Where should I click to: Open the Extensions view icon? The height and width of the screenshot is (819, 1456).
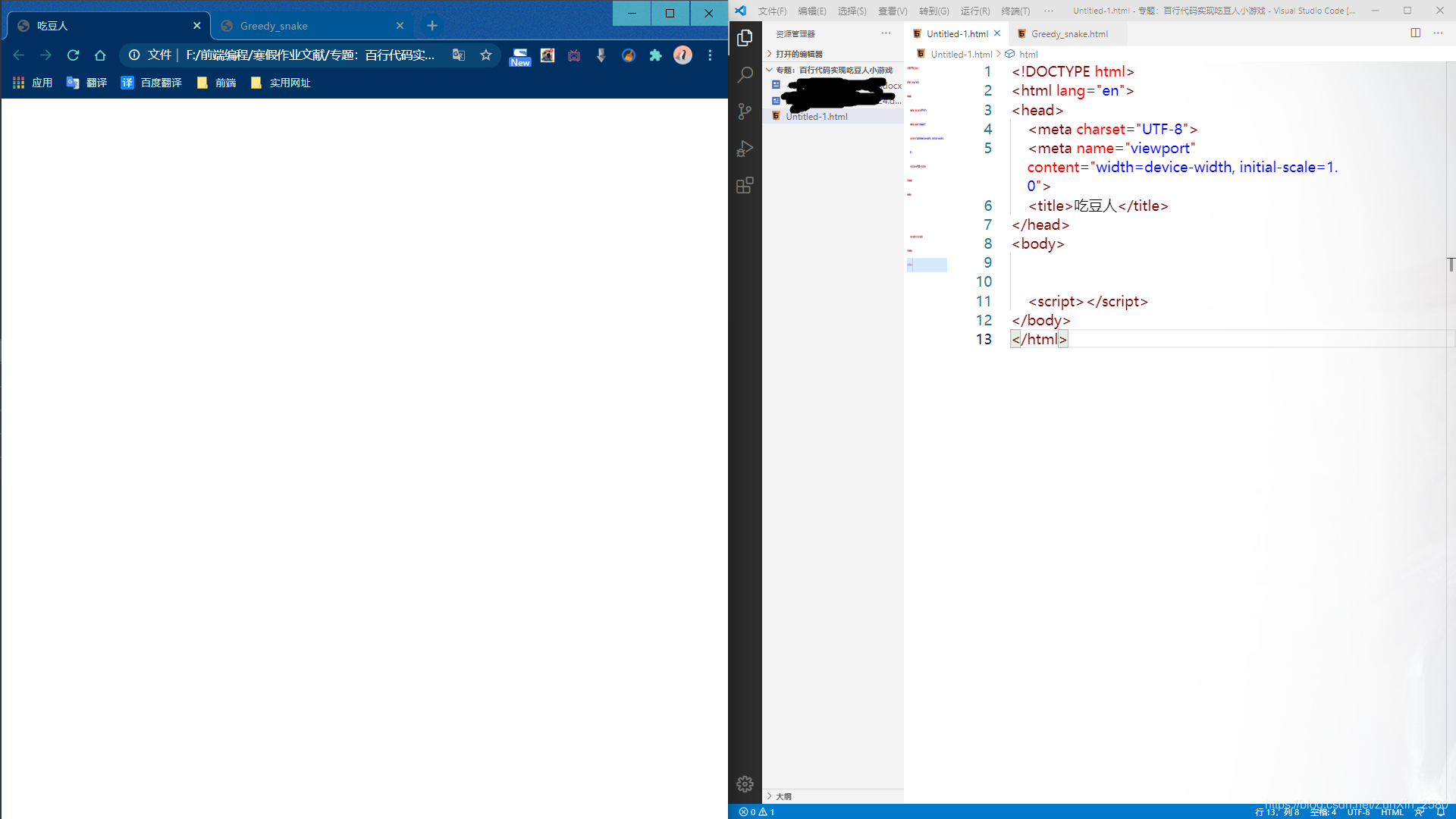click(x=745, y=186)
